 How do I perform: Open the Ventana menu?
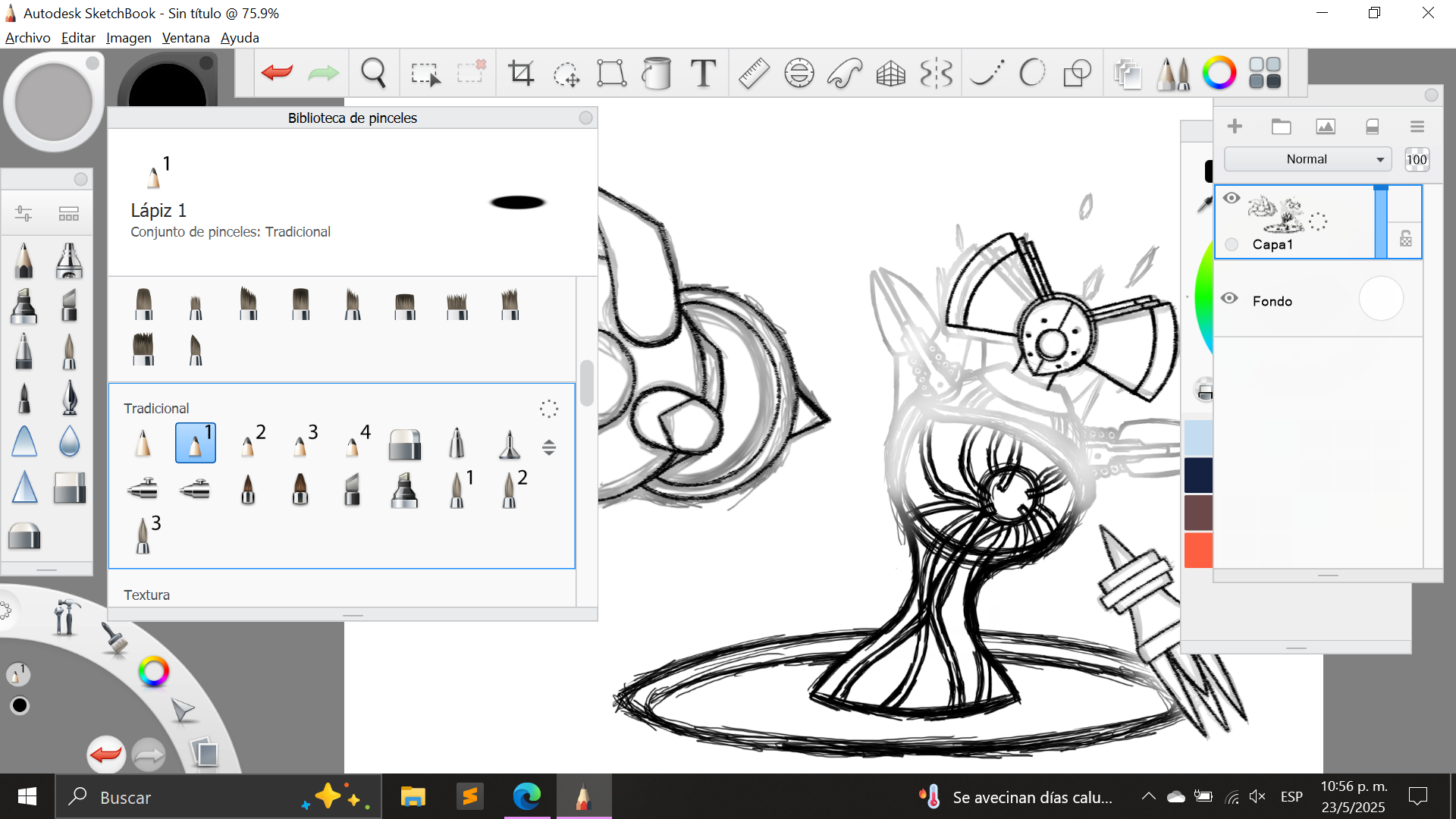(186, 38)
